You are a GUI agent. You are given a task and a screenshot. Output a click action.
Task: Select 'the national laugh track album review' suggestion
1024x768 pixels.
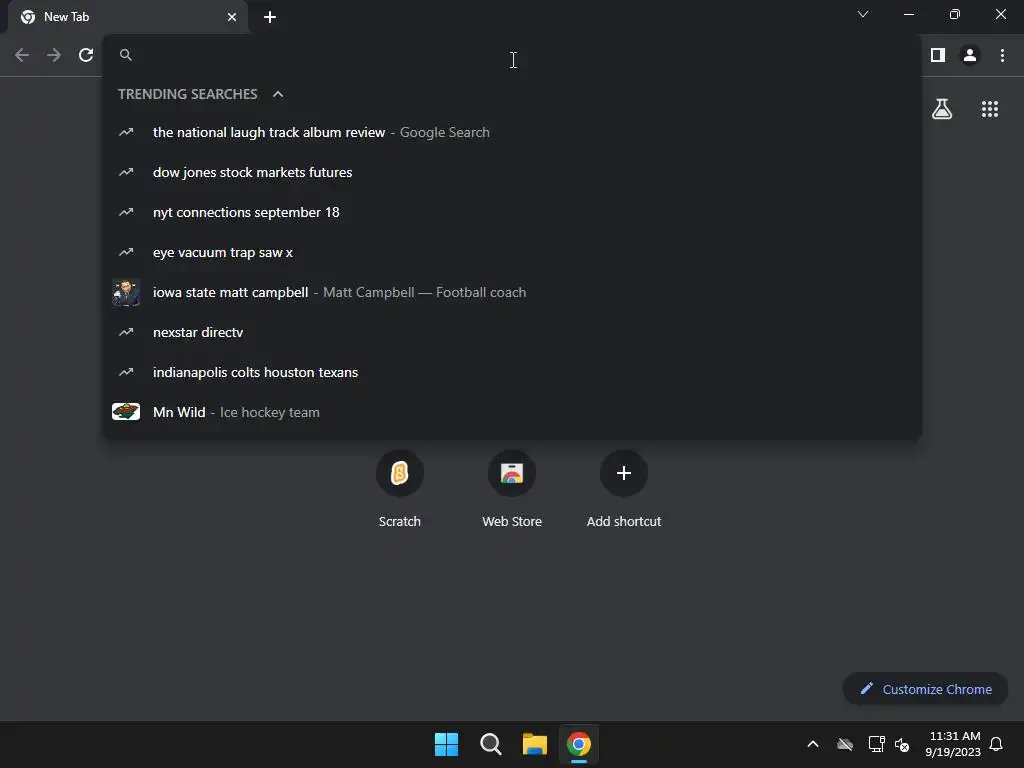pos(512,133)
